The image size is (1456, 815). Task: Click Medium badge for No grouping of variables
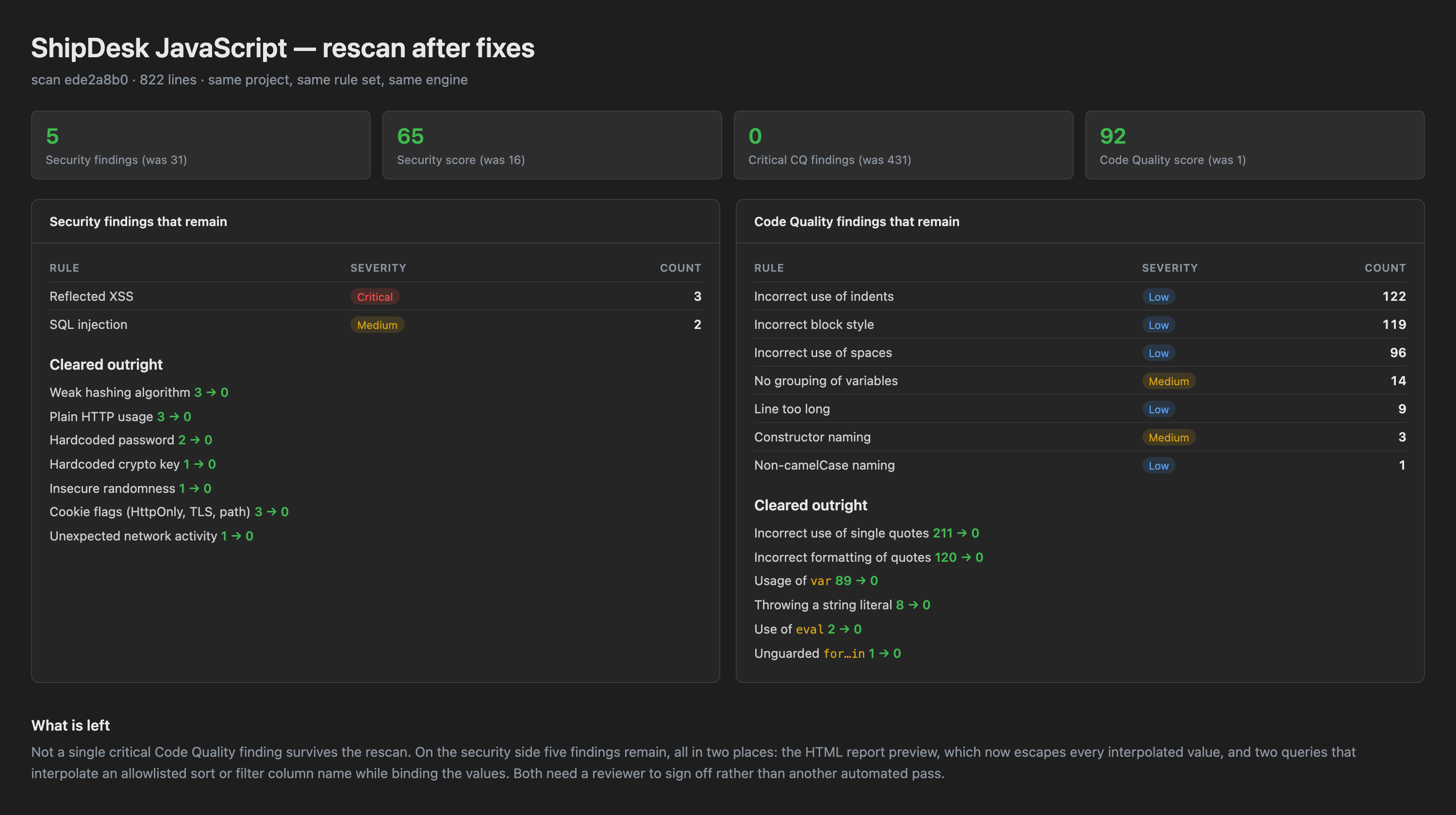point(1168,381)
